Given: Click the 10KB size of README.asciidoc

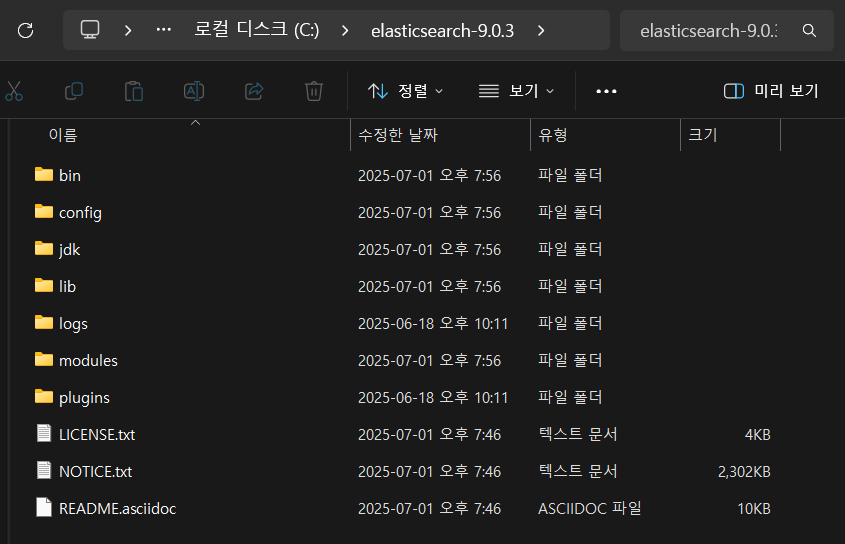Looking at the screenshot, I should (x=754, y=509).
